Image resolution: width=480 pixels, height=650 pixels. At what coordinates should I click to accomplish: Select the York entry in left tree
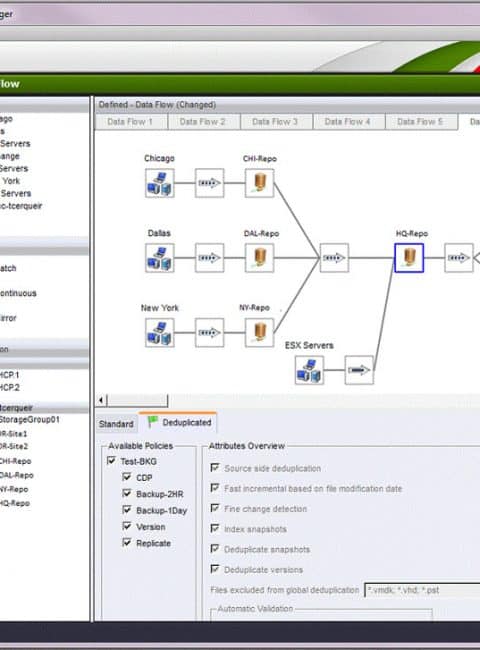(x=11, y=181)
